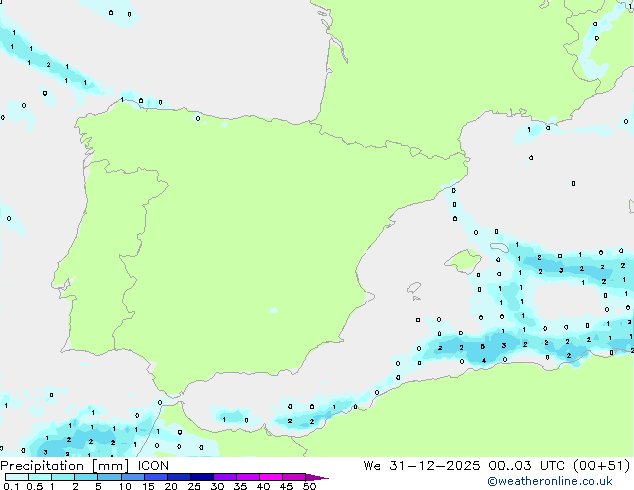This screenshot has width=634, height=490.
Task: Click the 'We' weekday abbreviation
Action: (x=372, y=466)
